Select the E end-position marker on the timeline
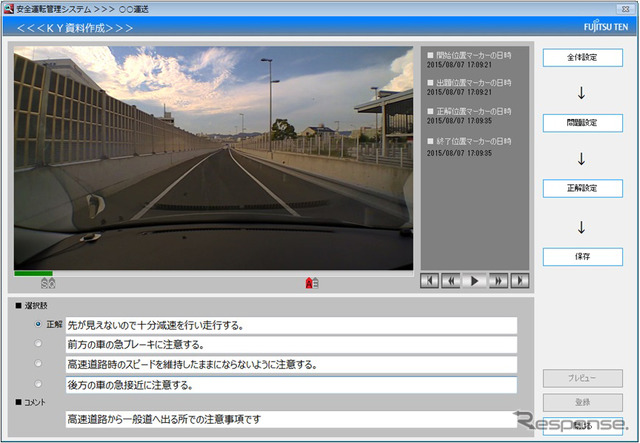Screen dimensions: 640x443 point(316,283)
